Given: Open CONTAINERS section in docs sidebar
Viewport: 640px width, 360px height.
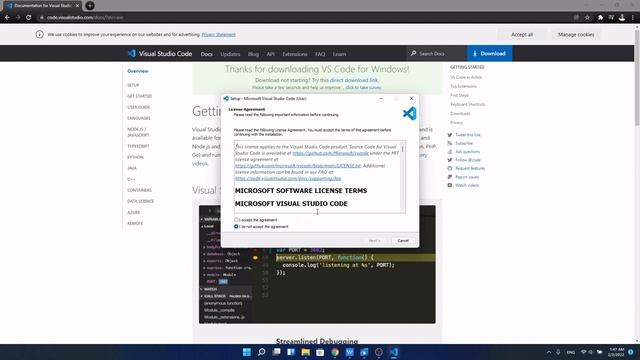Looking at the screenshot, I should coord(139,190).
